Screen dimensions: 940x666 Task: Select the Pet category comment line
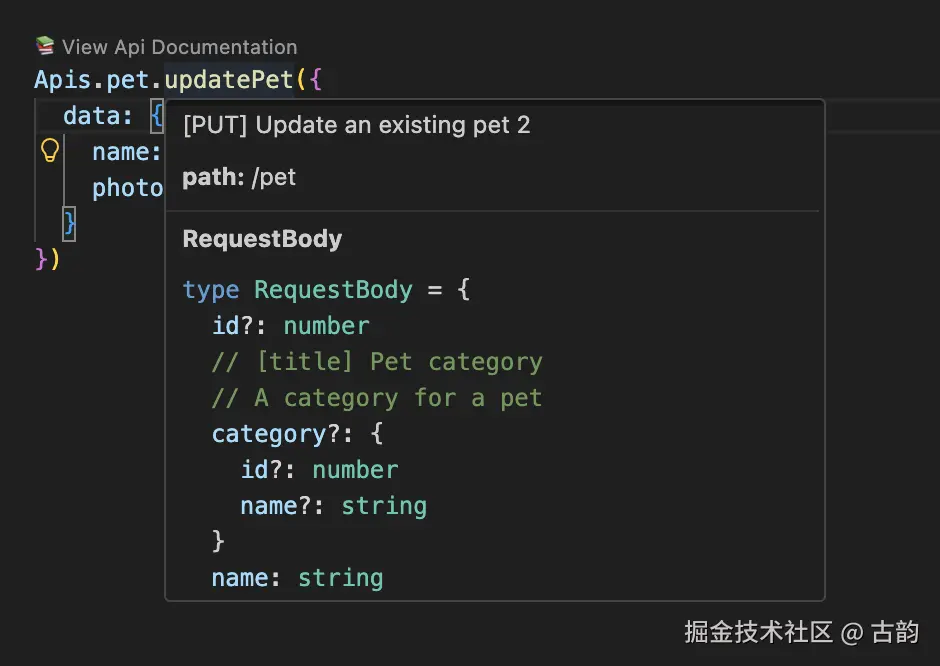tap(376, 361)
